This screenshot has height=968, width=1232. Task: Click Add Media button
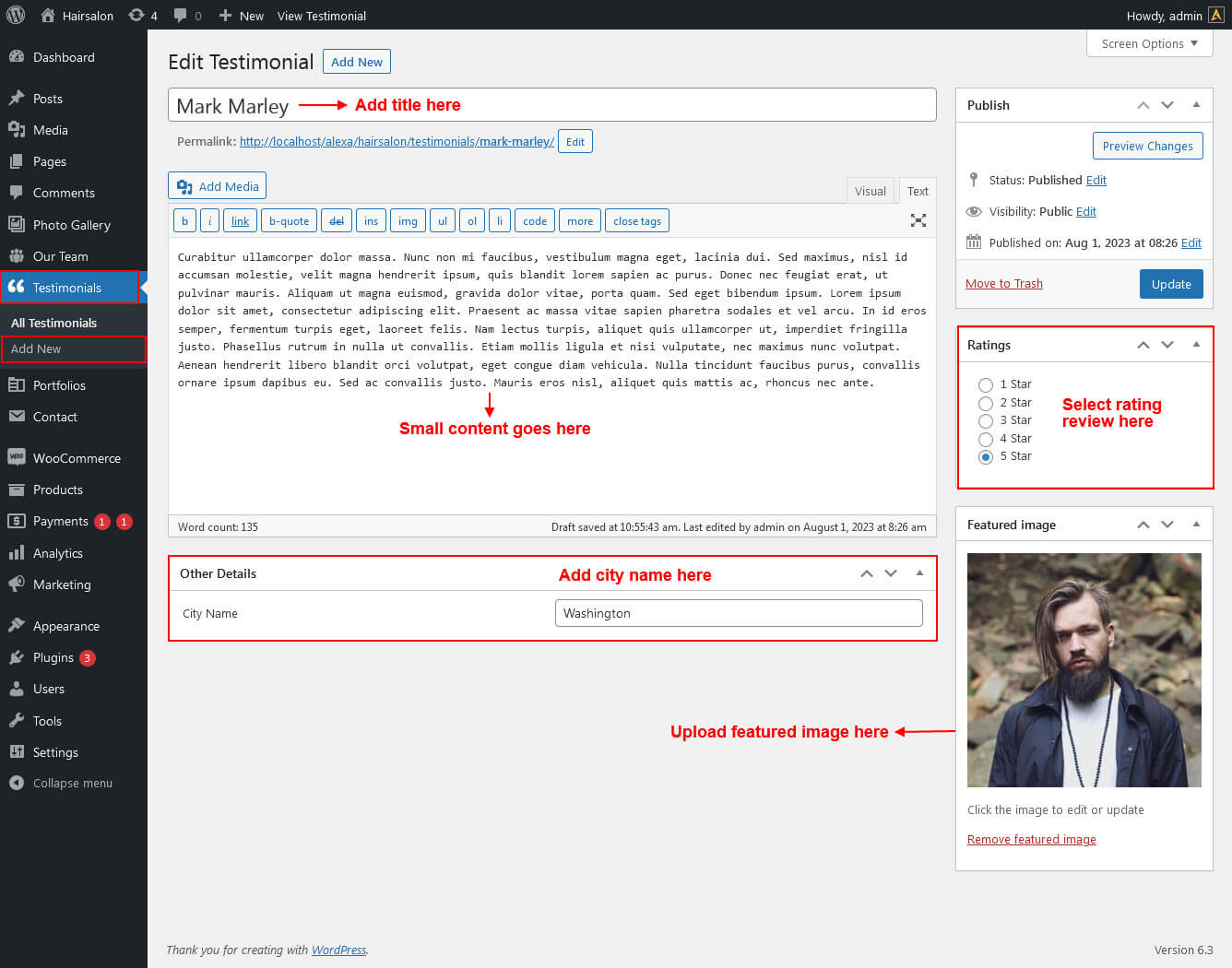(218, 186)
